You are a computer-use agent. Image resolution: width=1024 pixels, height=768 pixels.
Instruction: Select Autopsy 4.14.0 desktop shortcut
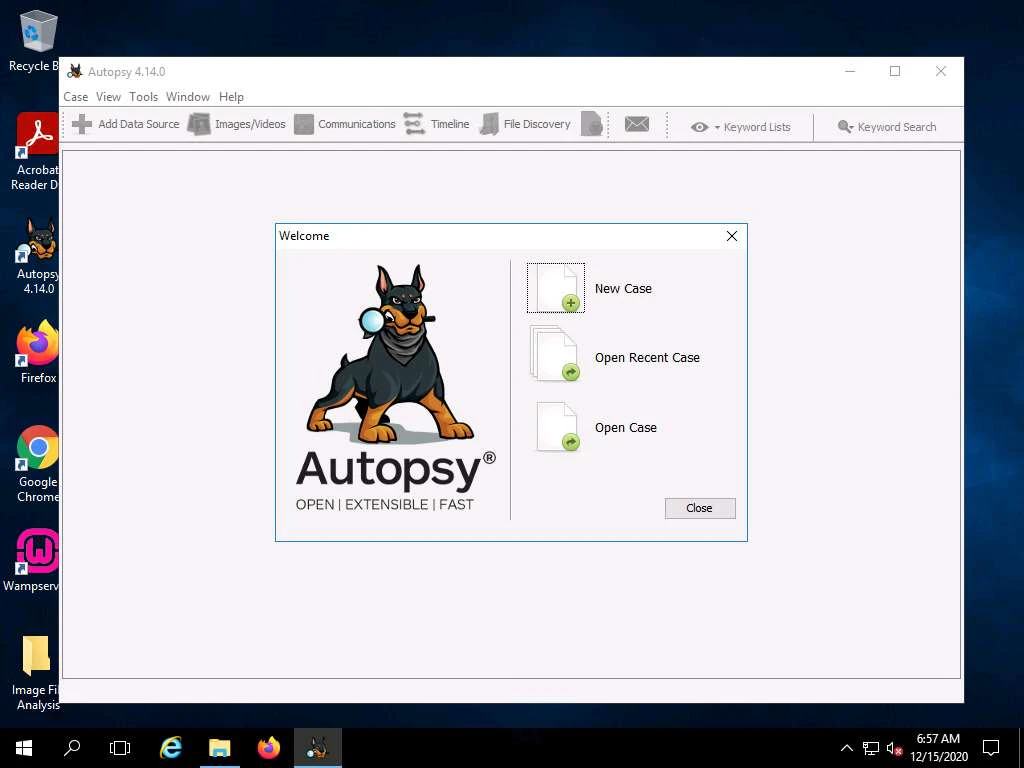click(x=37, y=256)
